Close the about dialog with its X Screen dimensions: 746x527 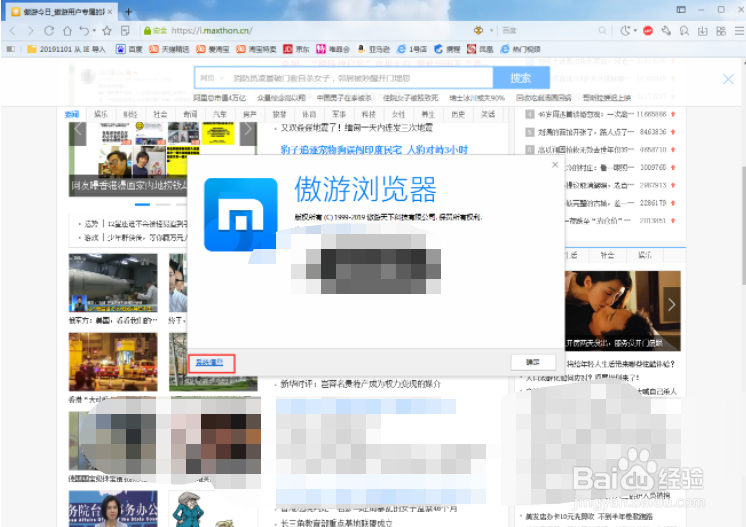(x=555, y=165)
